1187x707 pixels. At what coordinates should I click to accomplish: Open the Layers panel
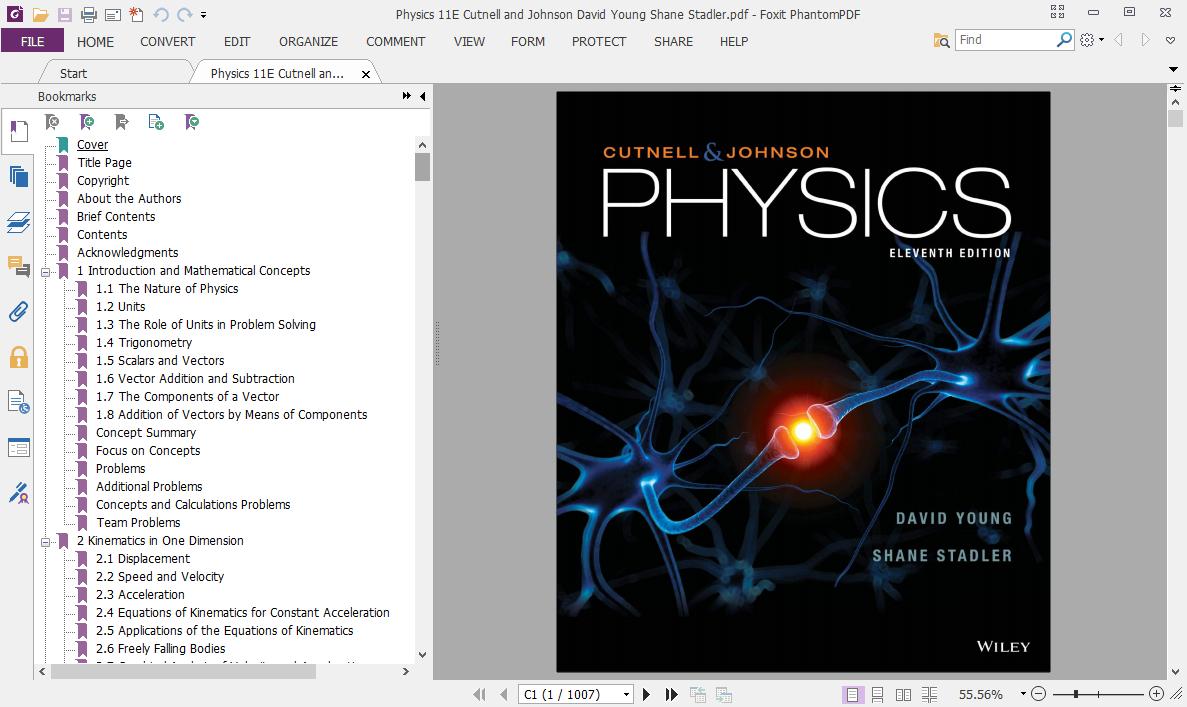click(18, 222)
